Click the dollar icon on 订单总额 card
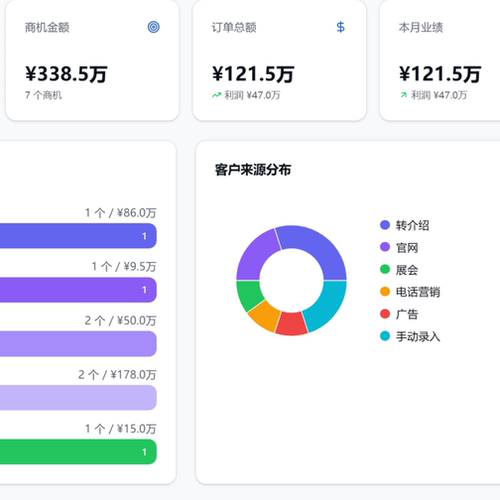This screenshot has width=500, height=500. pos(340,27)
